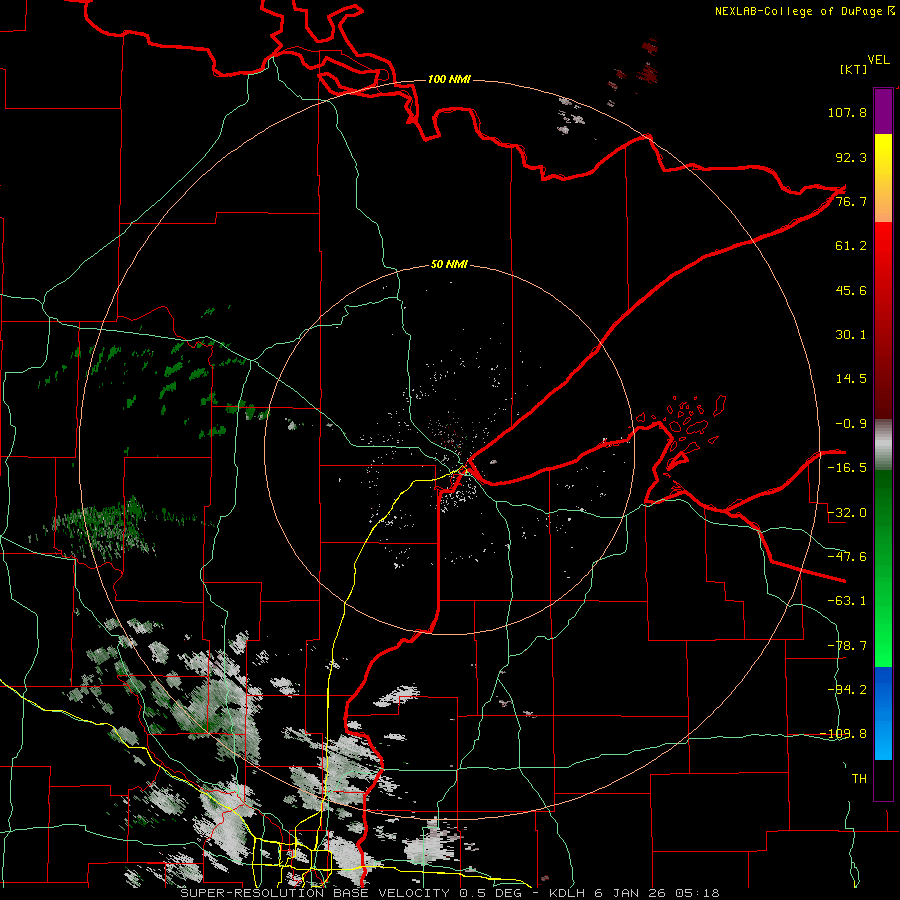Viewport: 900px width, 900px height.
Task: Select the -109.8 velocity scale value
Action: (843, 734)
